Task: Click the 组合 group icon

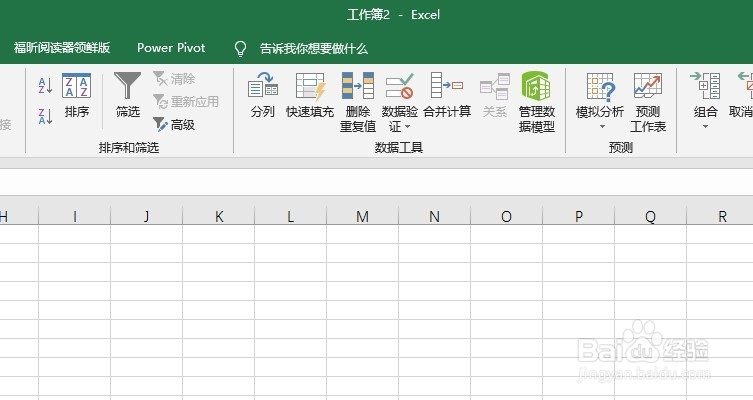Action: tap(705, 86)
